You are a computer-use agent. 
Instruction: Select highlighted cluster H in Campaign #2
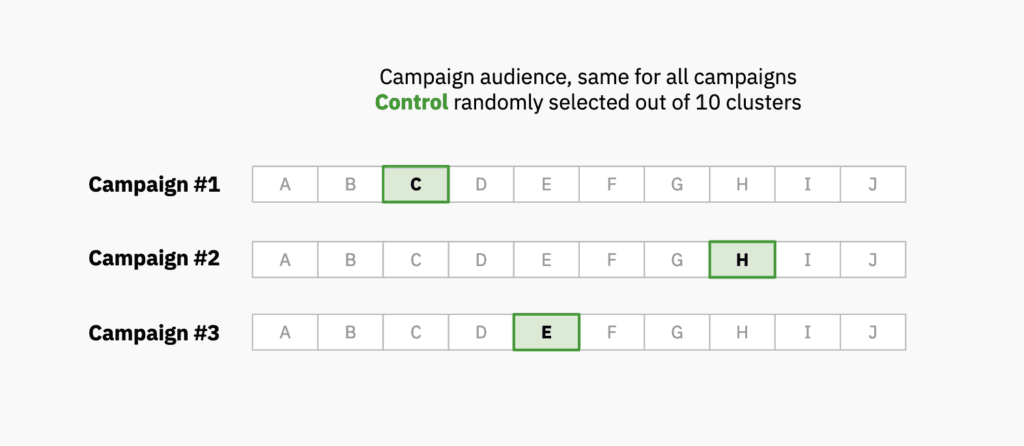click(742, 259)
